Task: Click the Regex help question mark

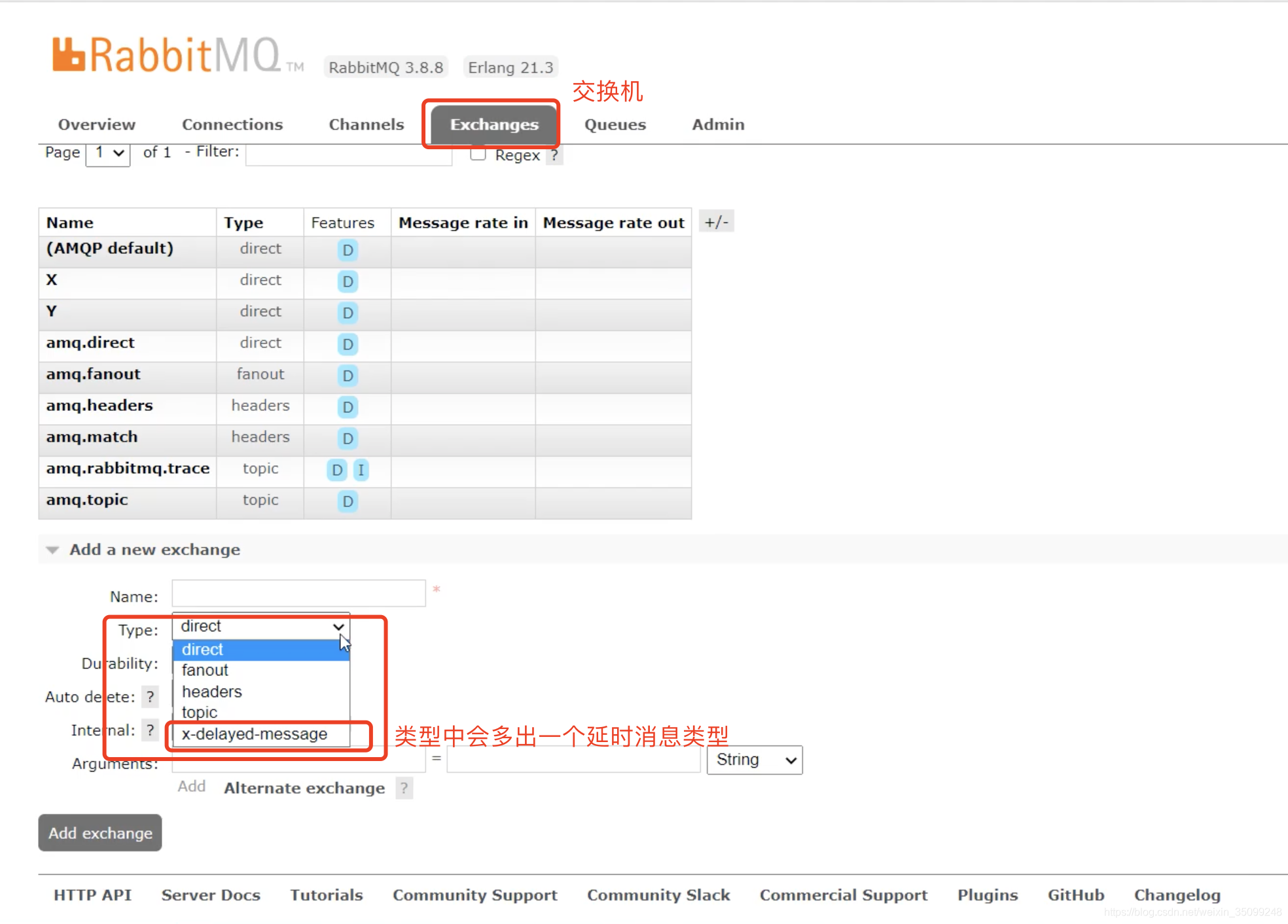Action: 554,155
